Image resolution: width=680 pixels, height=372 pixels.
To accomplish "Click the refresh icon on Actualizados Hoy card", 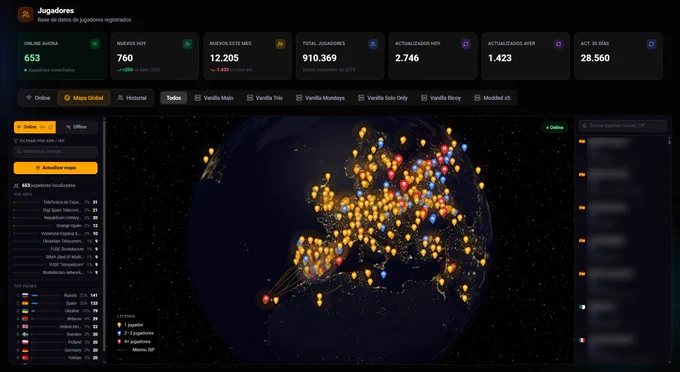I will (466, 44).
